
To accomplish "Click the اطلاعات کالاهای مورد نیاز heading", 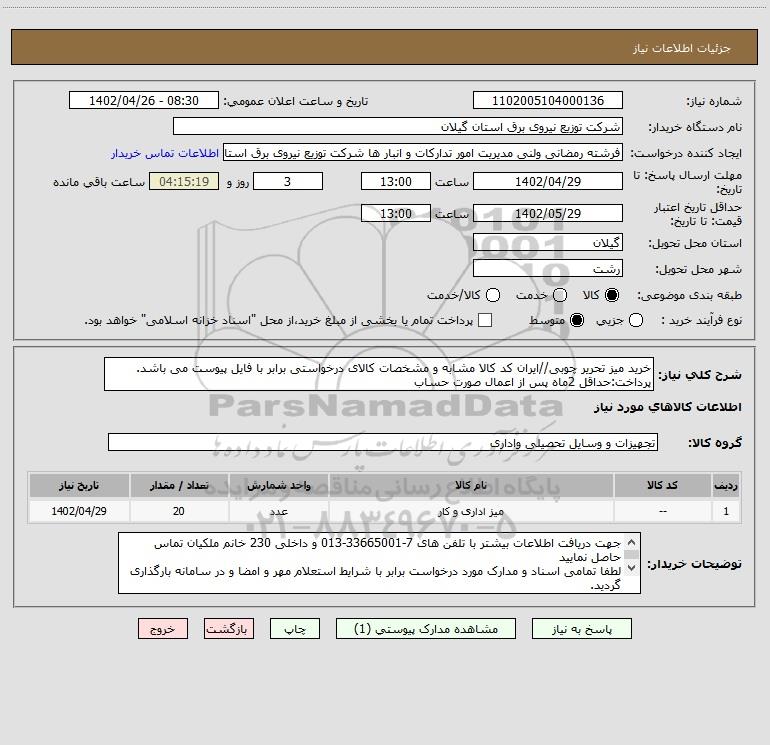I will pyautogui.click(x=667, y=407).
